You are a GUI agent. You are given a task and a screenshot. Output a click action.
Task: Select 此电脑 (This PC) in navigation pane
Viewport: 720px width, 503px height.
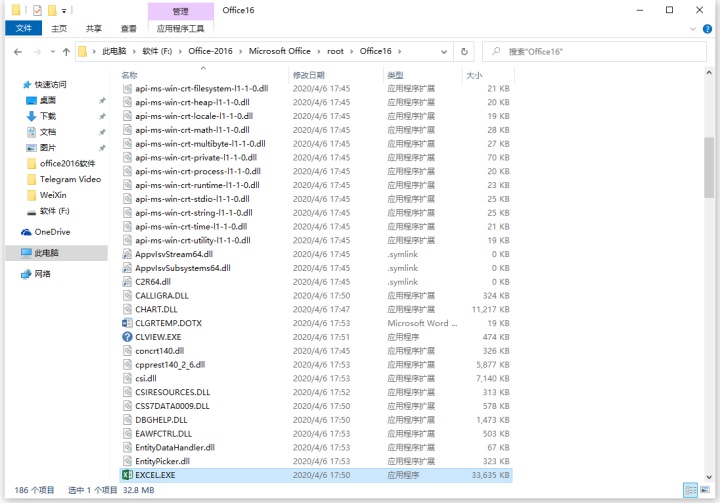pyautogui.click(x=56, y=253)
